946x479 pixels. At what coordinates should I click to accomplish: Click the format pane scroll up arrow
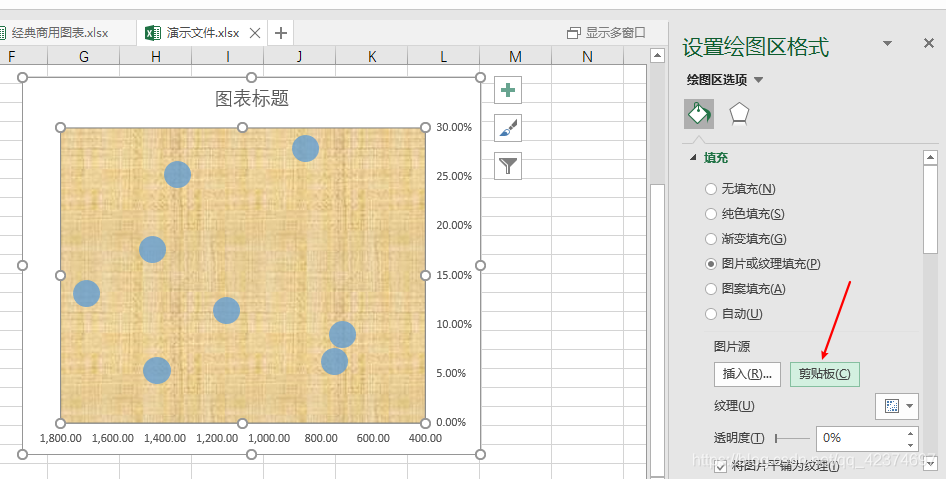coord(930,158)
